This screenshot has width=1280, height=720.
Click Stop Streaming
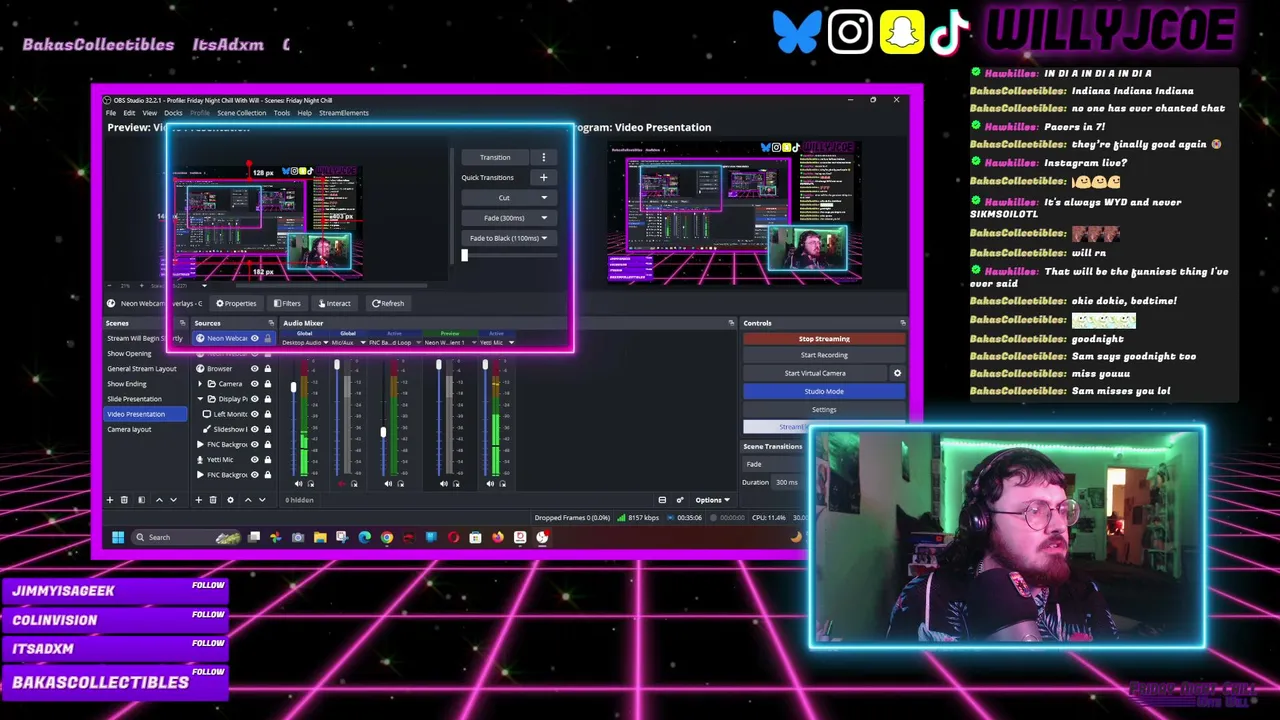(x=824, y=339)
